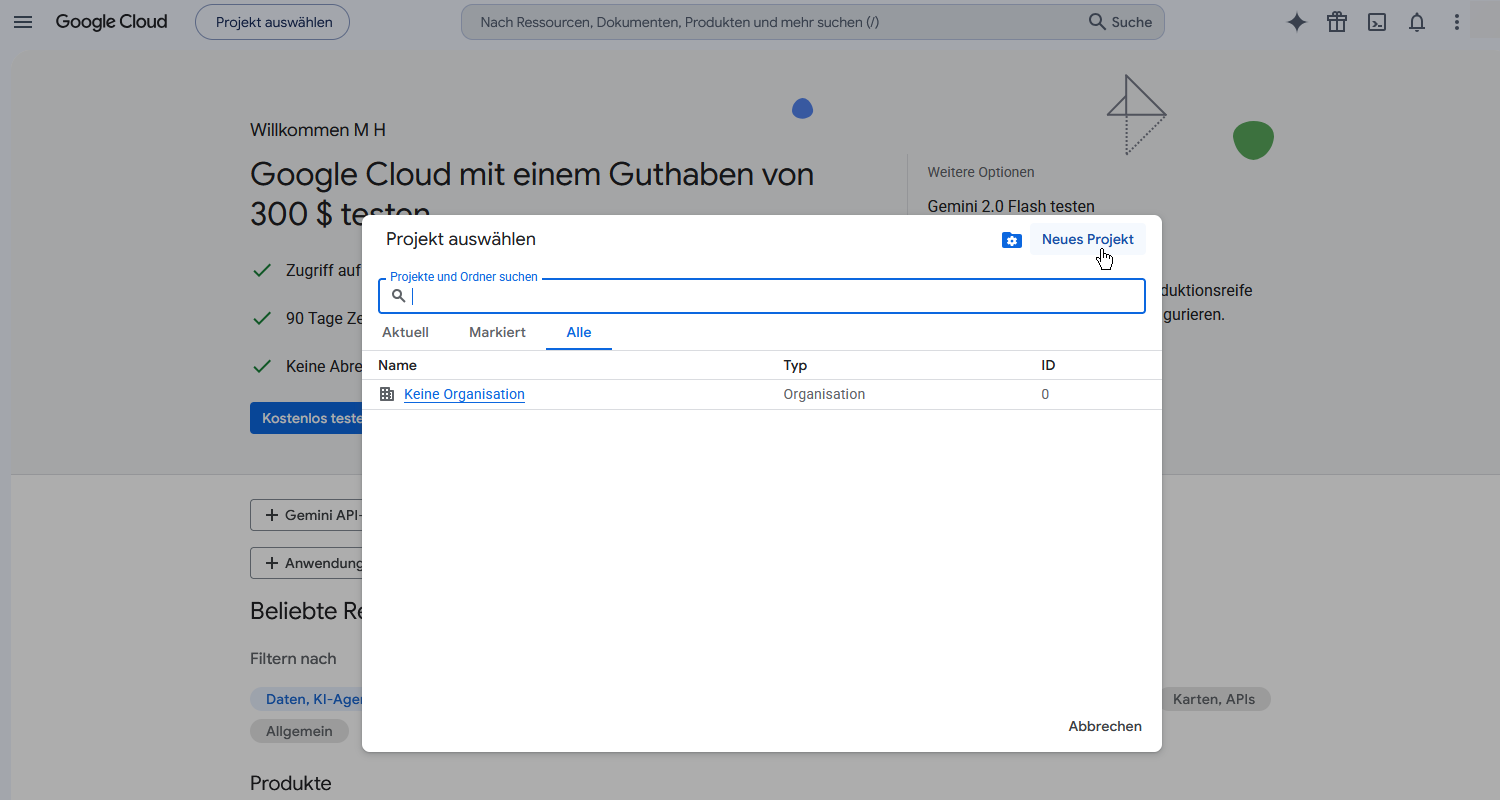This screenshot has height=800, width=1500.
Task: Open the manage resources folder icon
Action: [1012, 240]
